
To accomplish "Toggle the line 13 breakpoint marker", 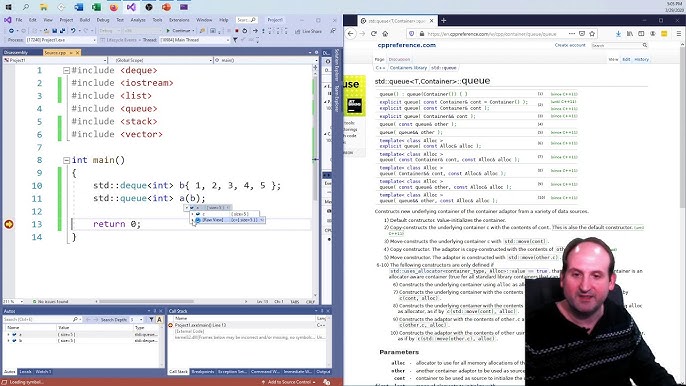I will point(8,224).
